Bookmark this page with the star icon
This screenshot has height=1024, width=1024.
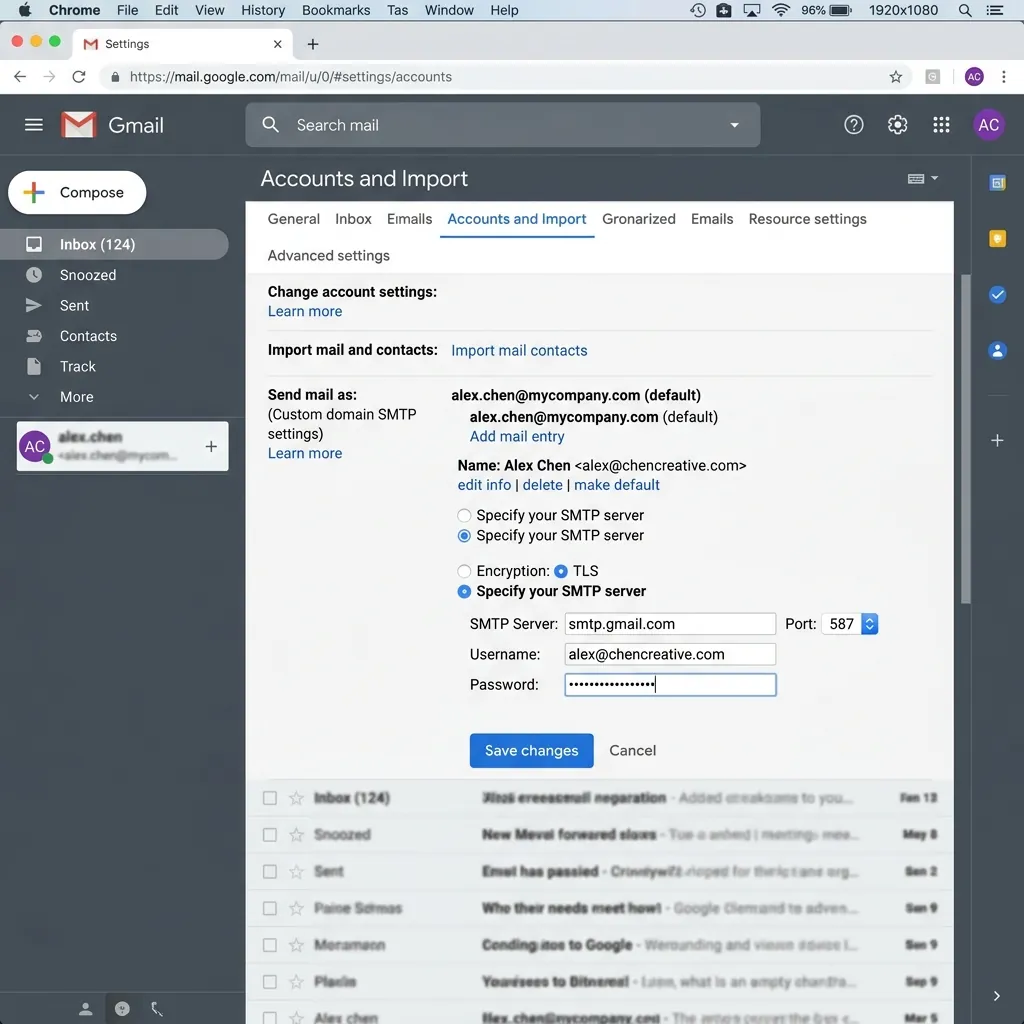pos(895,77)
